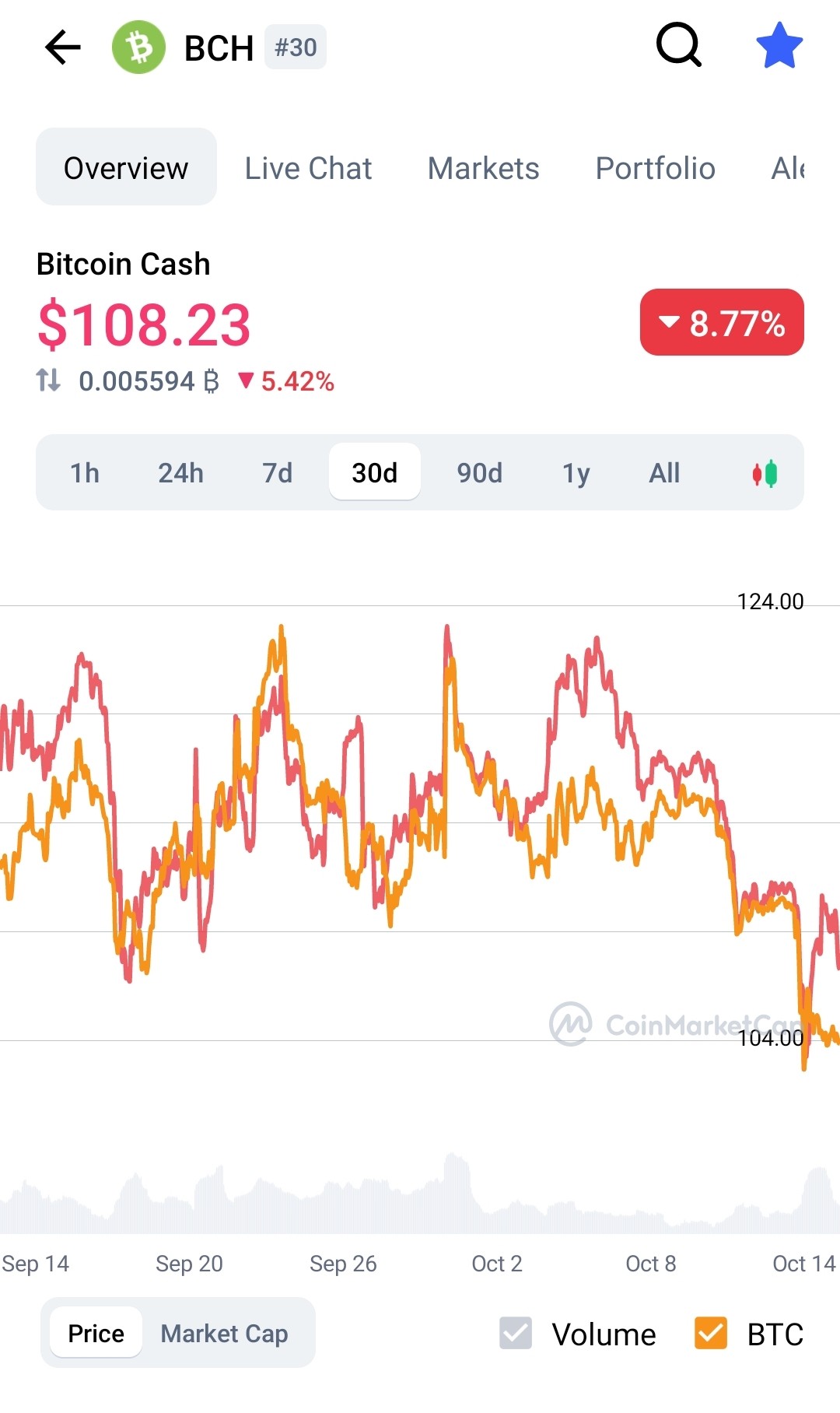Screen dimensions: 840x1413
Task: Open the Markets tab
Action: (x=483, y=168)
